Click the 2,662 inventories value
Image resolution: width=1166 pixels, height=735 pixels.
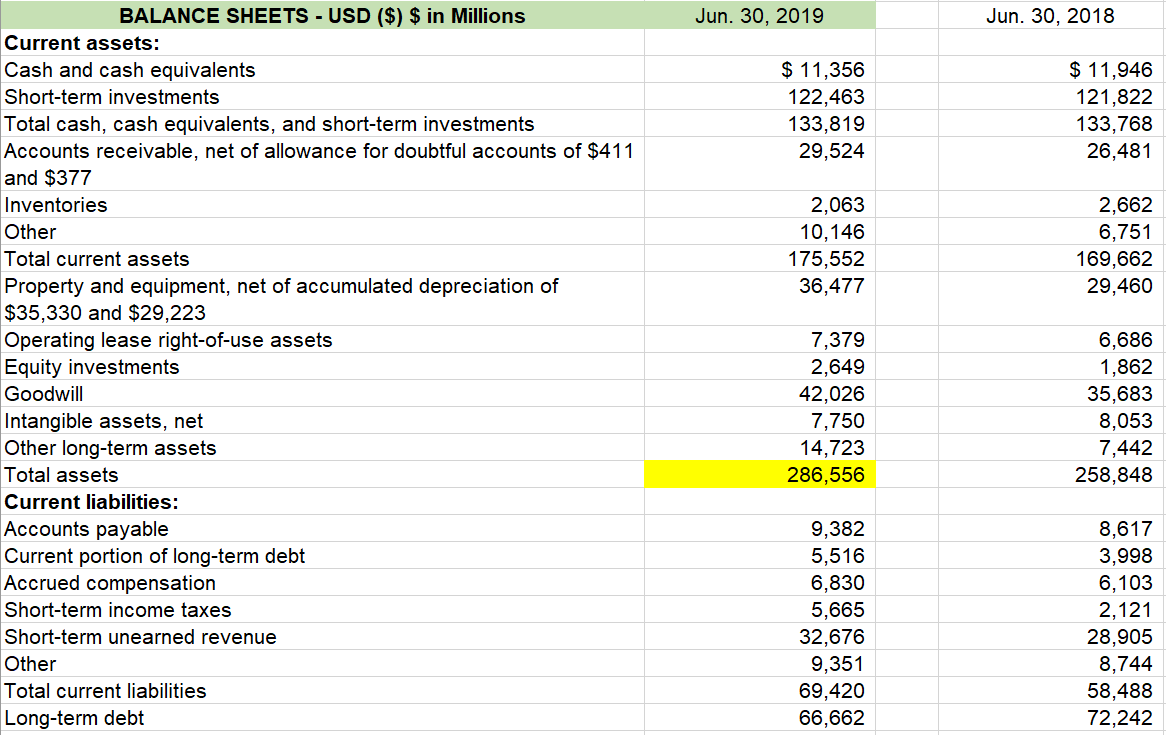[x=1126, y=205]
